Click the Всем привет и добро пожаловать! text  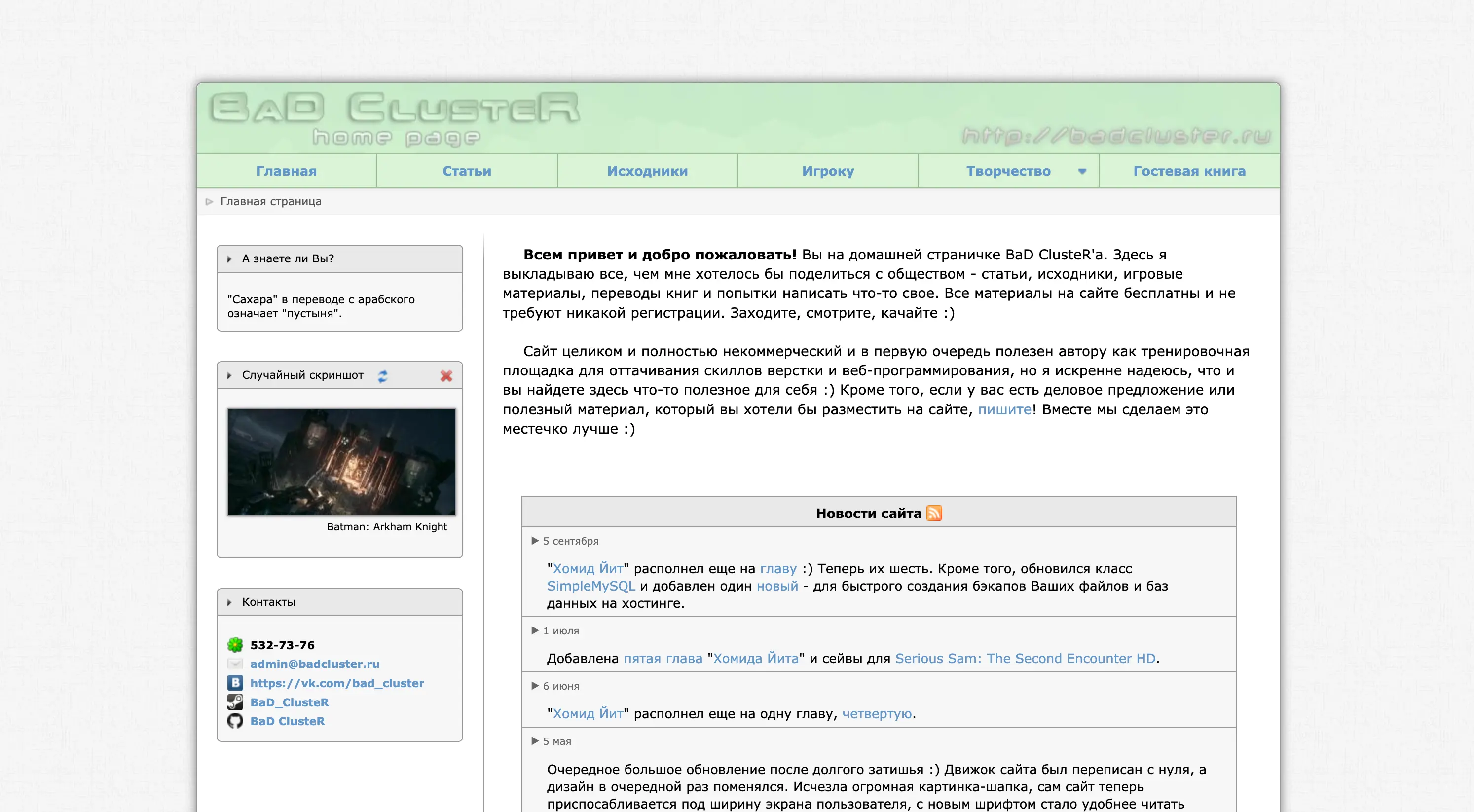pos(660,255)
